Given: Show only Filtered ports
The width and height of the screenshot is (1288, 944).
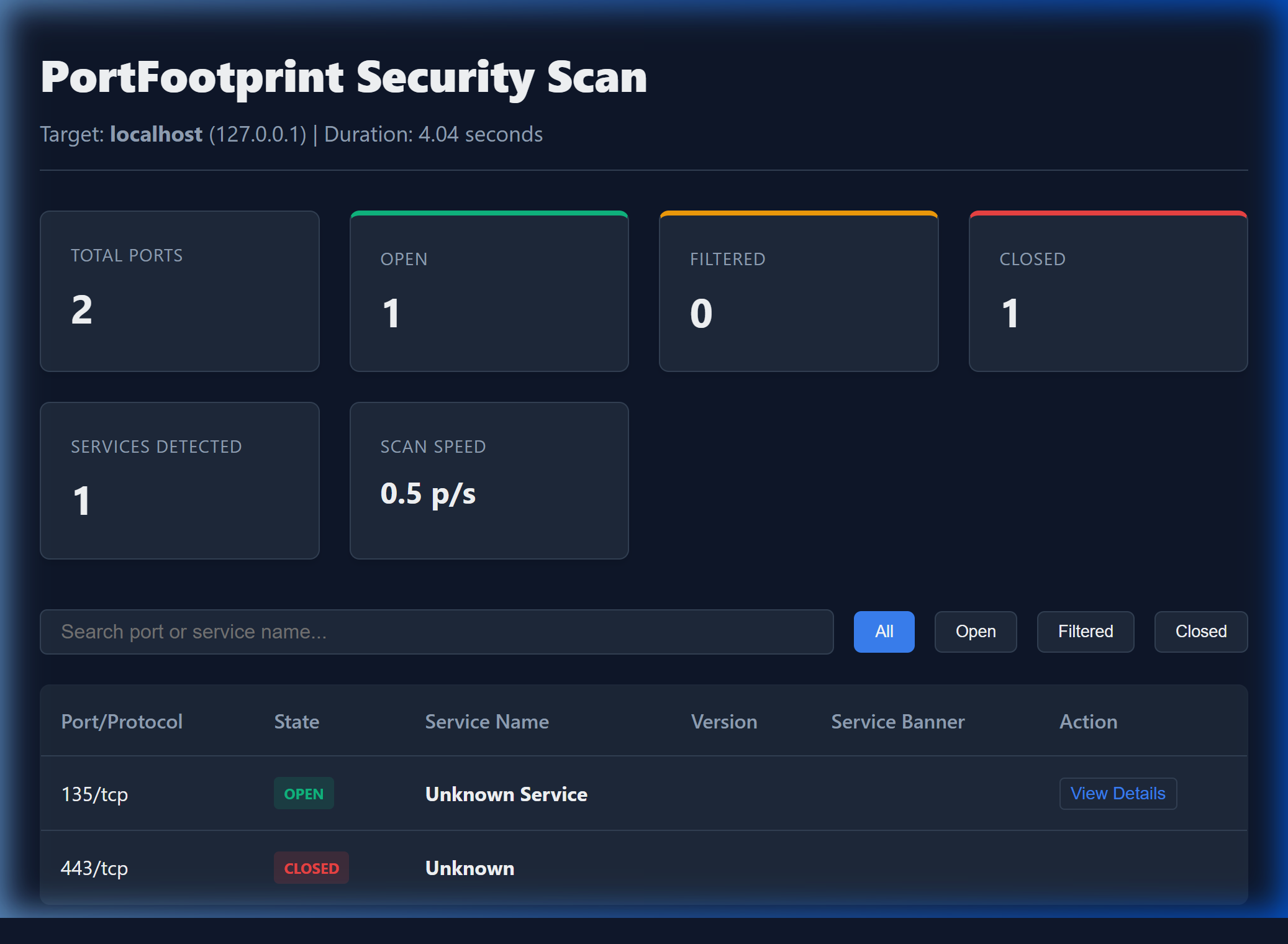Looking at the screenshot, I should (1086, 632).
